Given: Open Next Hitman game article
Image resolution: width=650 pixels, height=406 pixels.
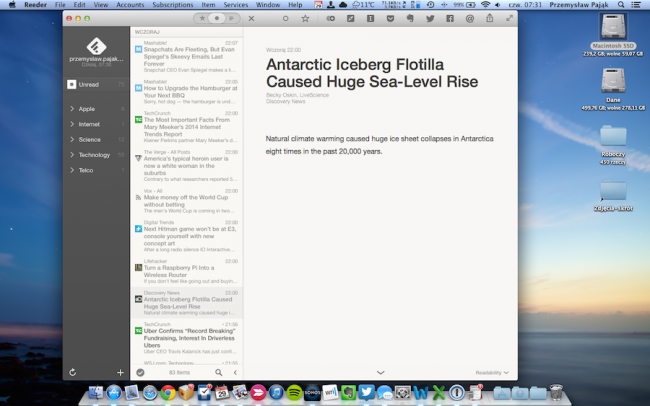Looking at the screenshot, I should [x=187, y=236].
